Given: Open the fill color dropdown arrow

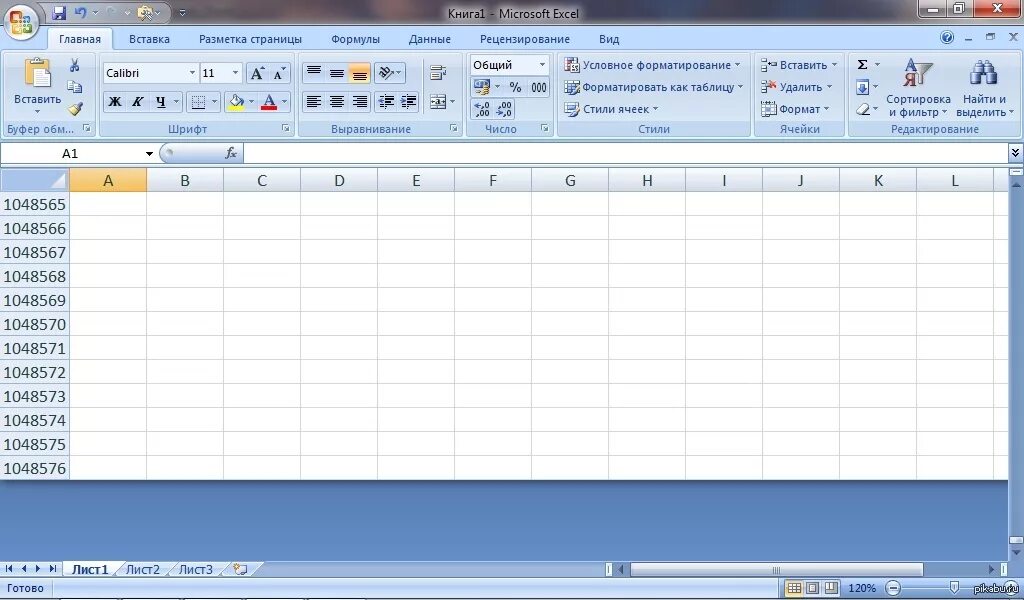Looking at the screenshot, I should tap(251, 101).
